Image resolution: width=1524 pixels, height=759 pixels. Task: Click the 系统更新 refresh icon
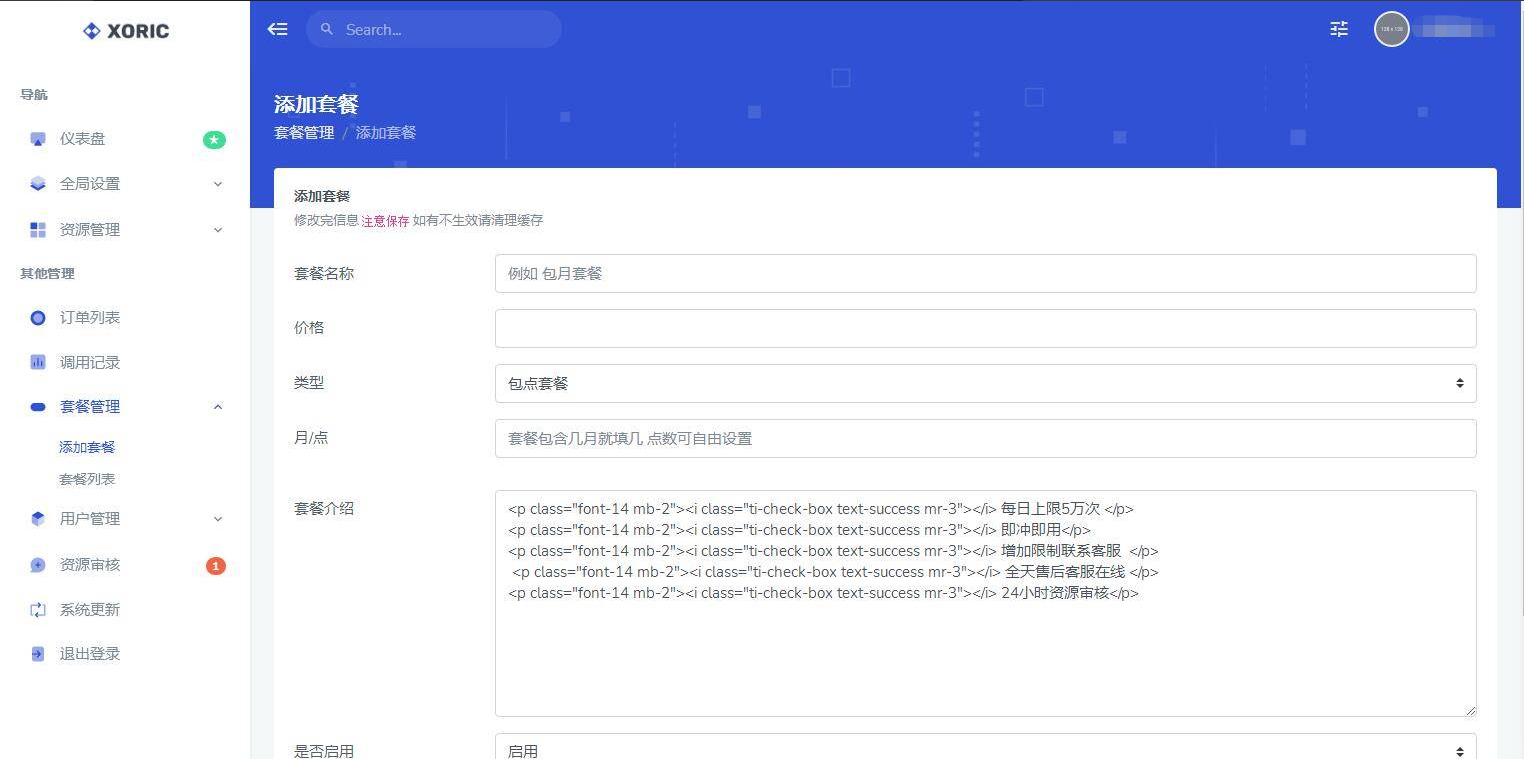(38, 610)
